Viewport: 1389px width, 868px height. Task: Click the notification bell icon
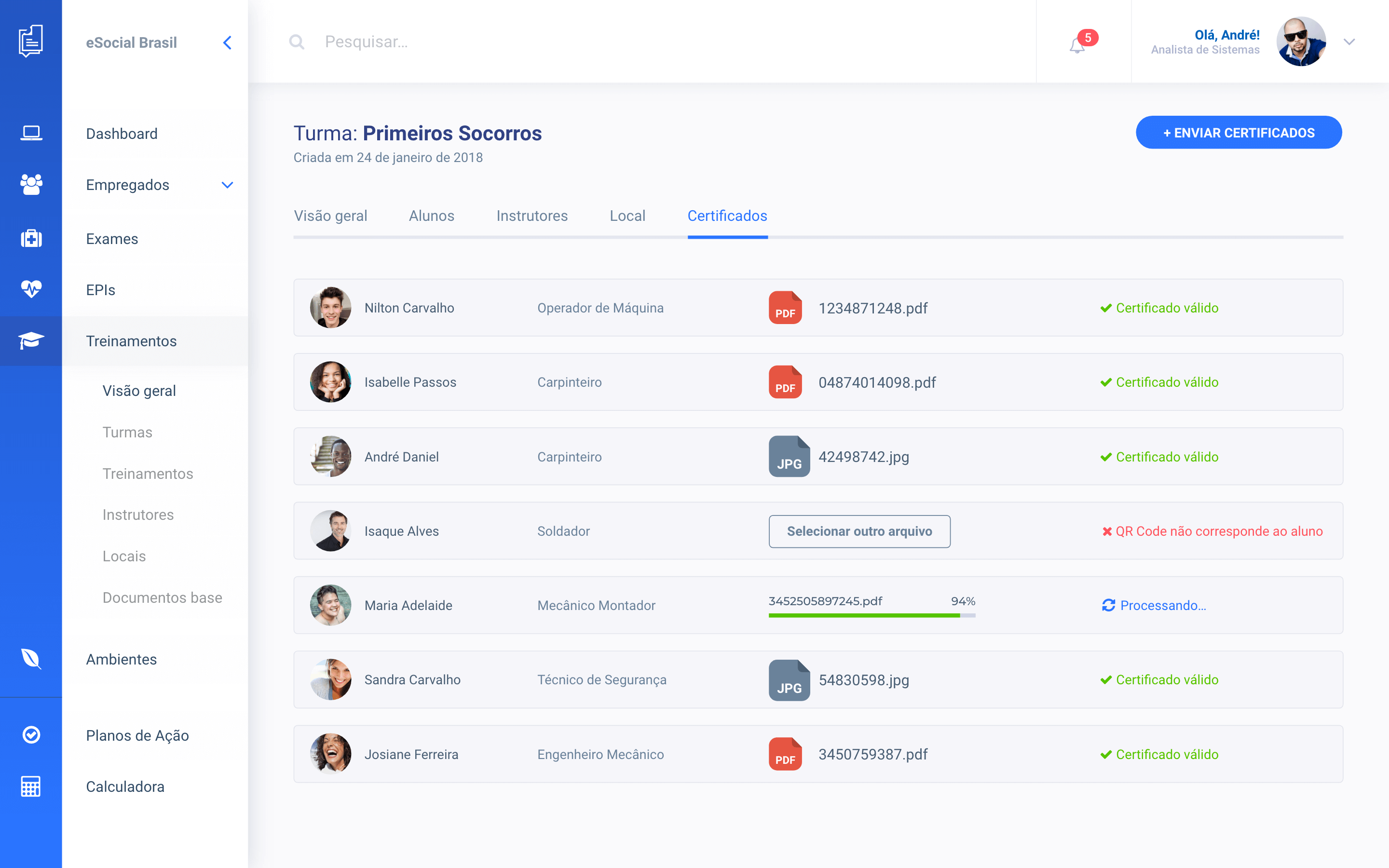pyautogui.click(x=1077, y=45)
